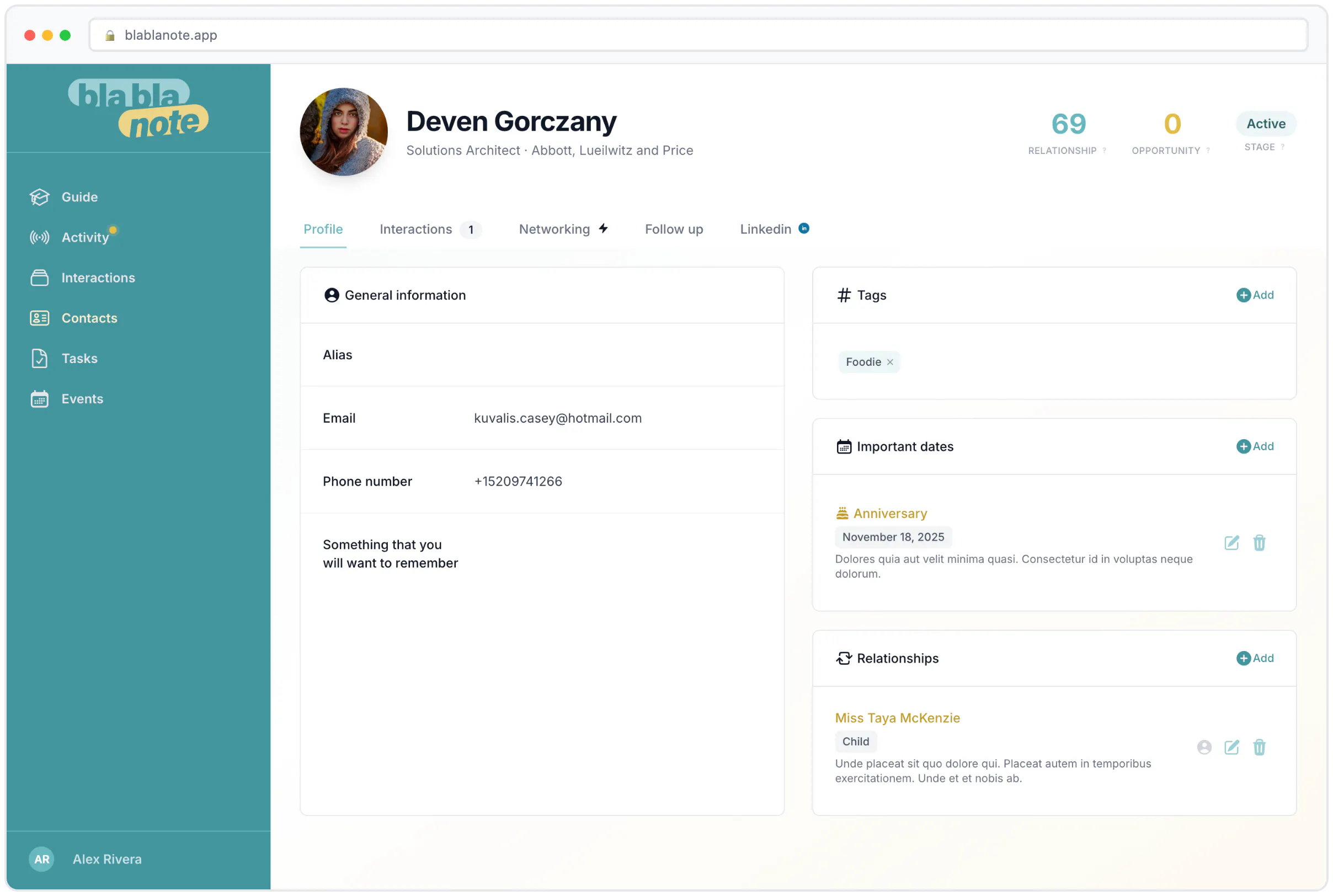
Task: Add a new important date
Action: [x=1255, y=446]
